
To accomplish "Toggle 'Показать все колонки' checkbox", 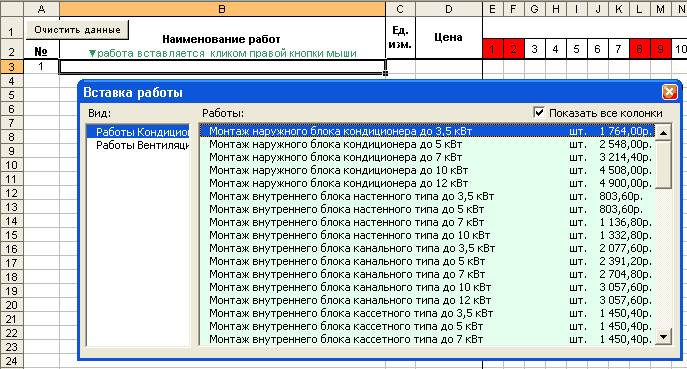I will (x=539, y=113).
